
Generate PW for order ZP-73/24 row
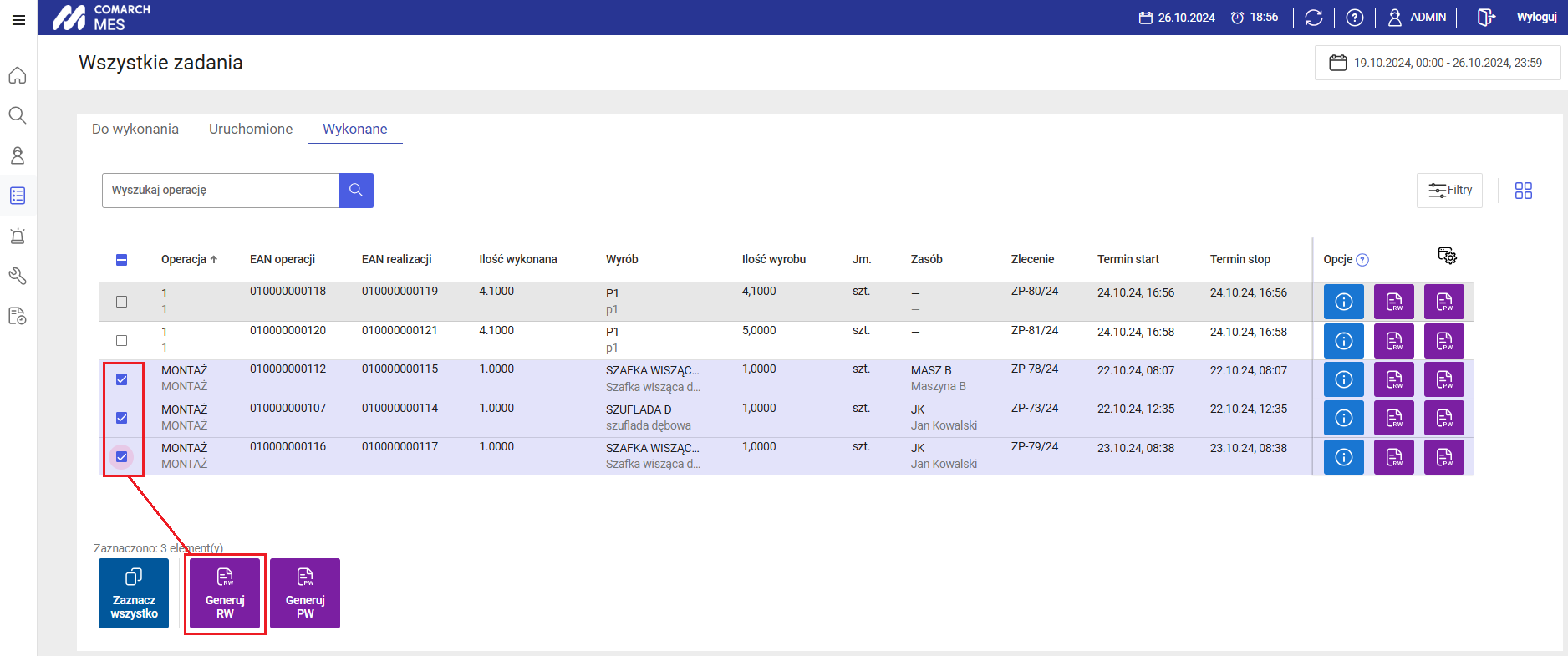[x=1444, y=418]
